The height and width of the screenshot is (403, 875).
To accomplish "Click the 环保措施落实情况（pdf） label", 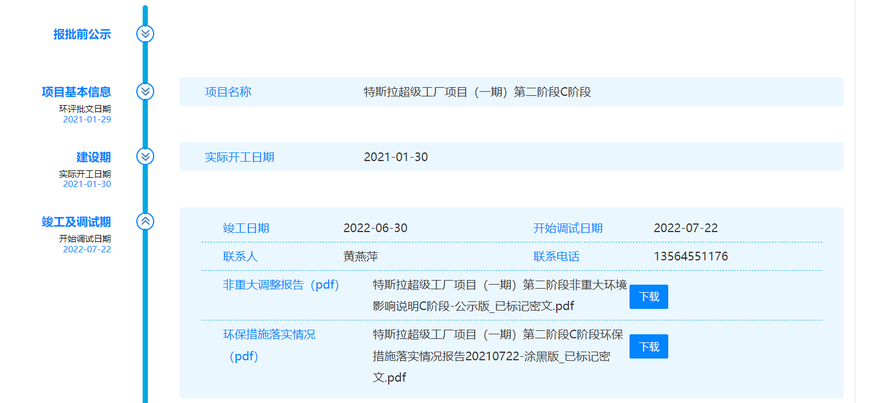I will coord(268,346).
